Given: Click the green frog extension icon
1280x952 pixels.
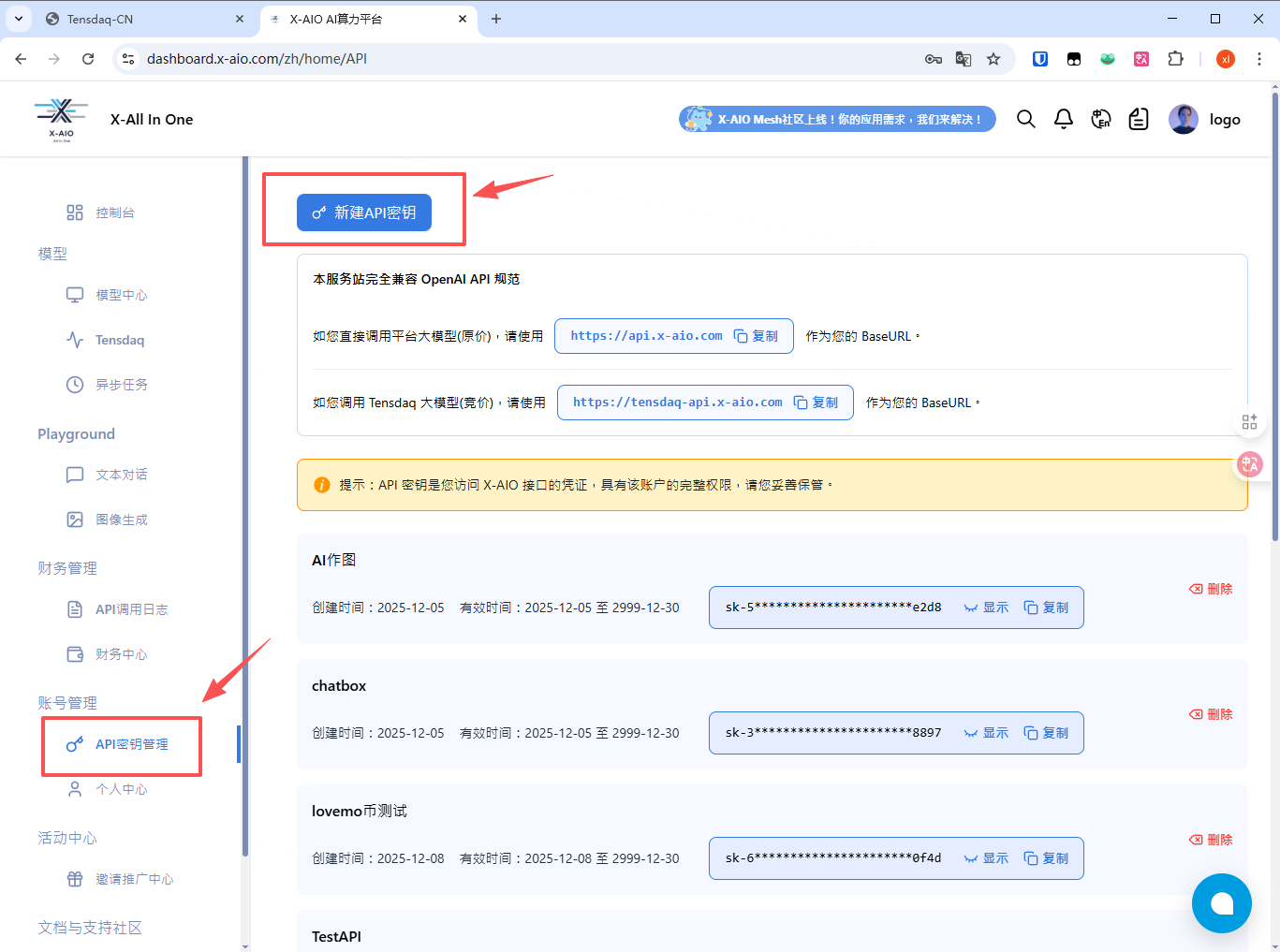Looking at the screenshot, I should pyautogui.click(x=1108, y=59).
